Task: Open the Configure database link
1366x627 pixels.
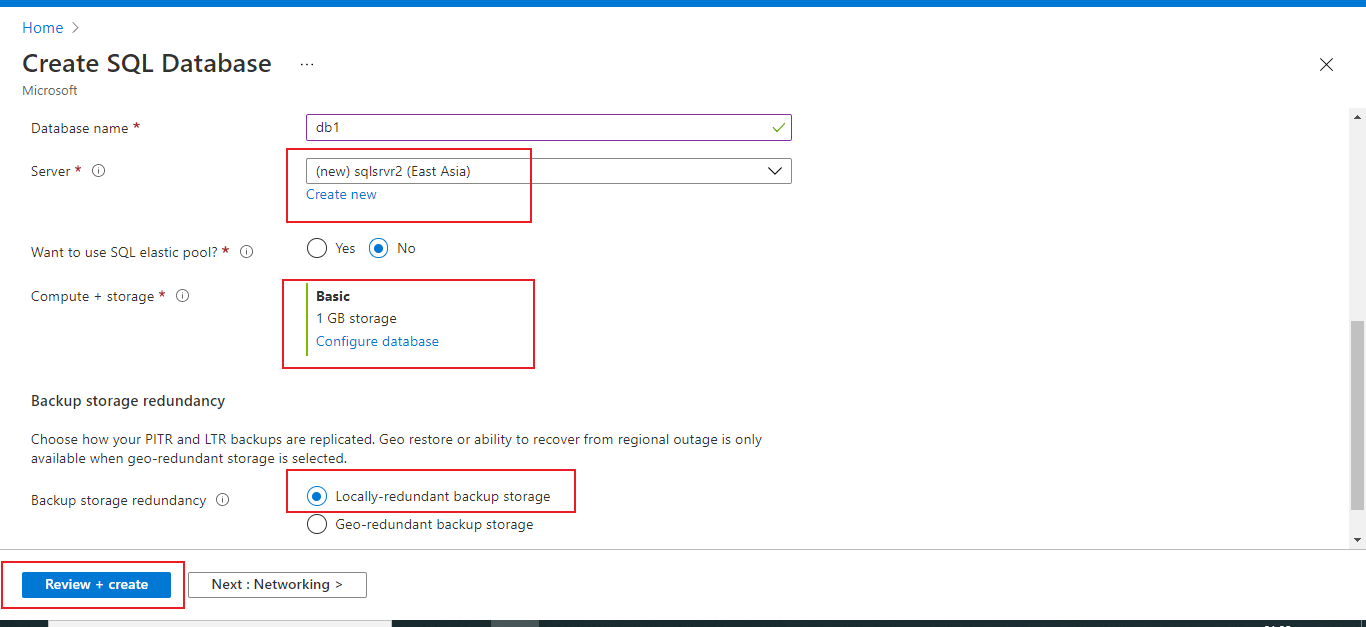Action: (x=377, y=341)
